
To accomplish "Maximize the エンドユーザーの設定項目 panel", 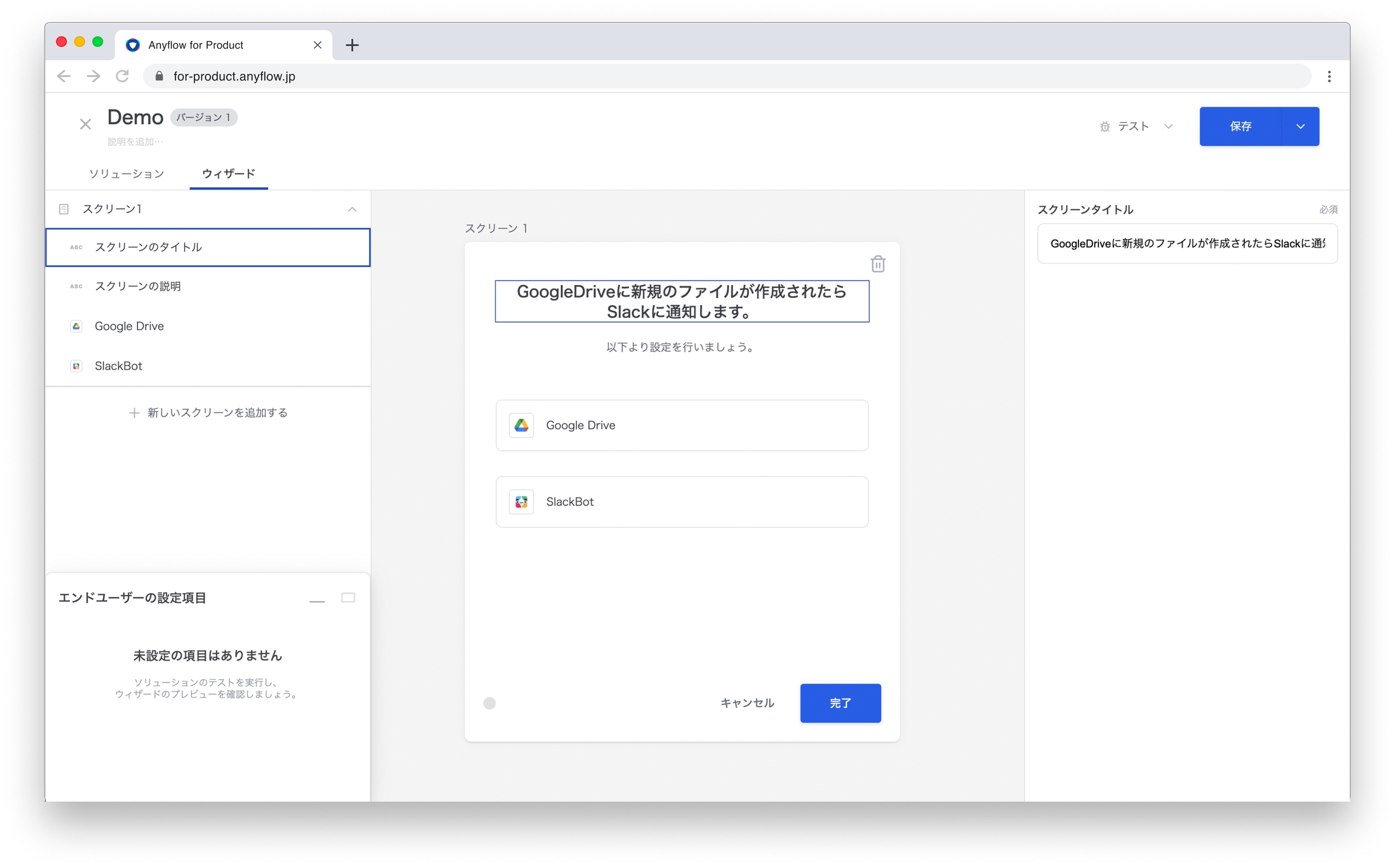I will 348,597.
